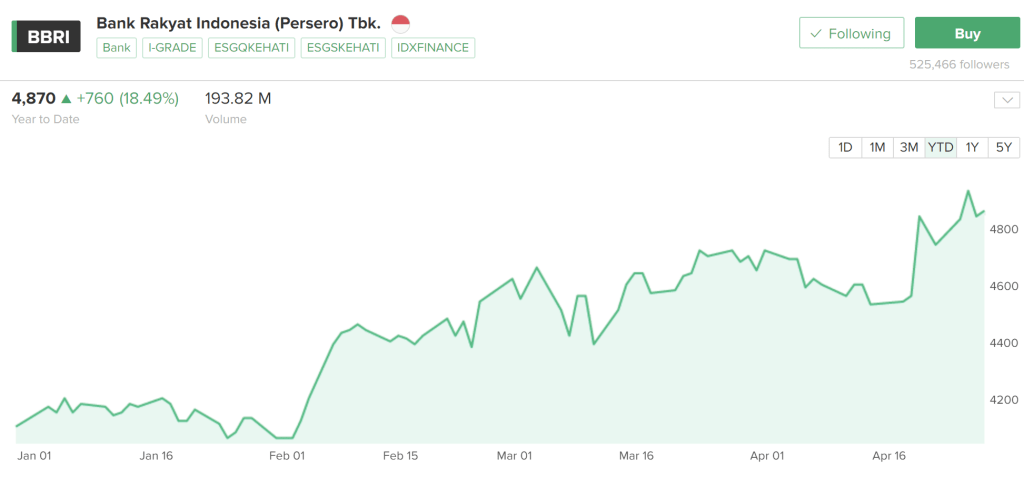Click the Bank Rakyat Indonesia company title
Screen dimensions: 1024x478
coord(239,22)
